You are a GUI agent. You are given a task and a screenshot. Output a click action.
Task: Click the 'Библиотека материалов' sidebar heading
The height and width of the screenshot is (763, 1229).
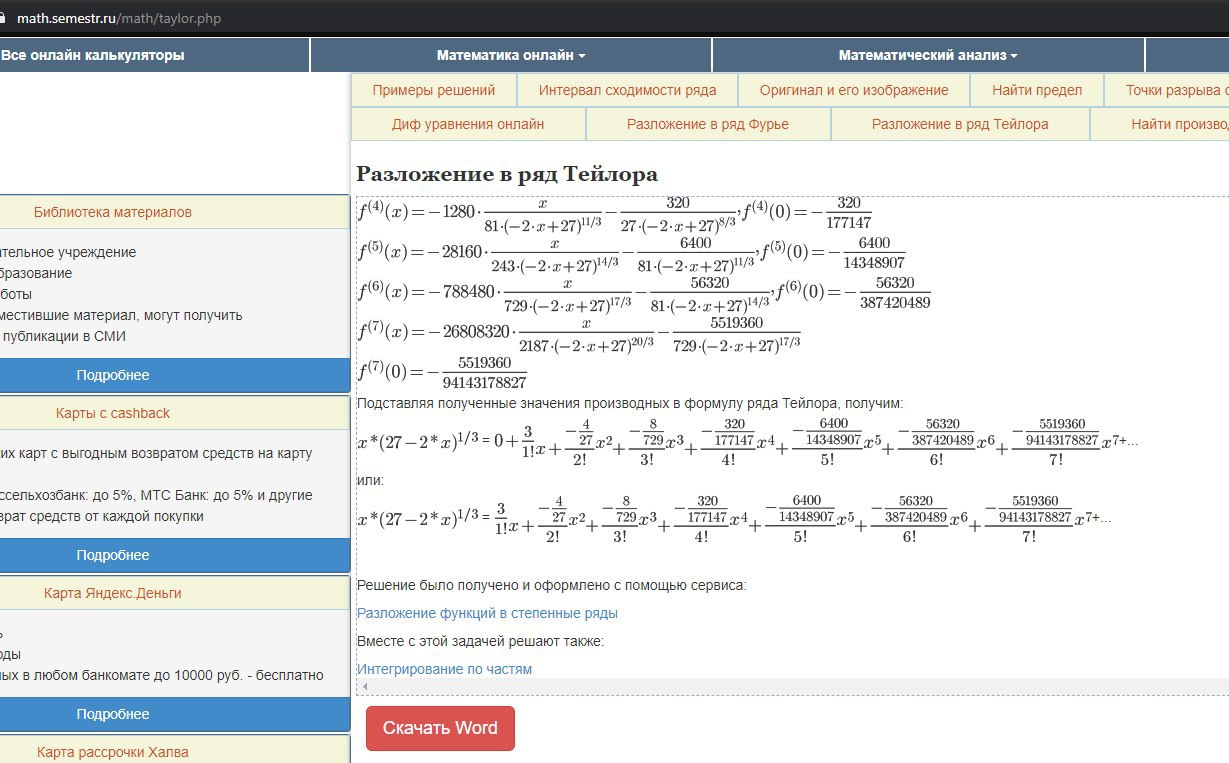click(x=113, y=212)
